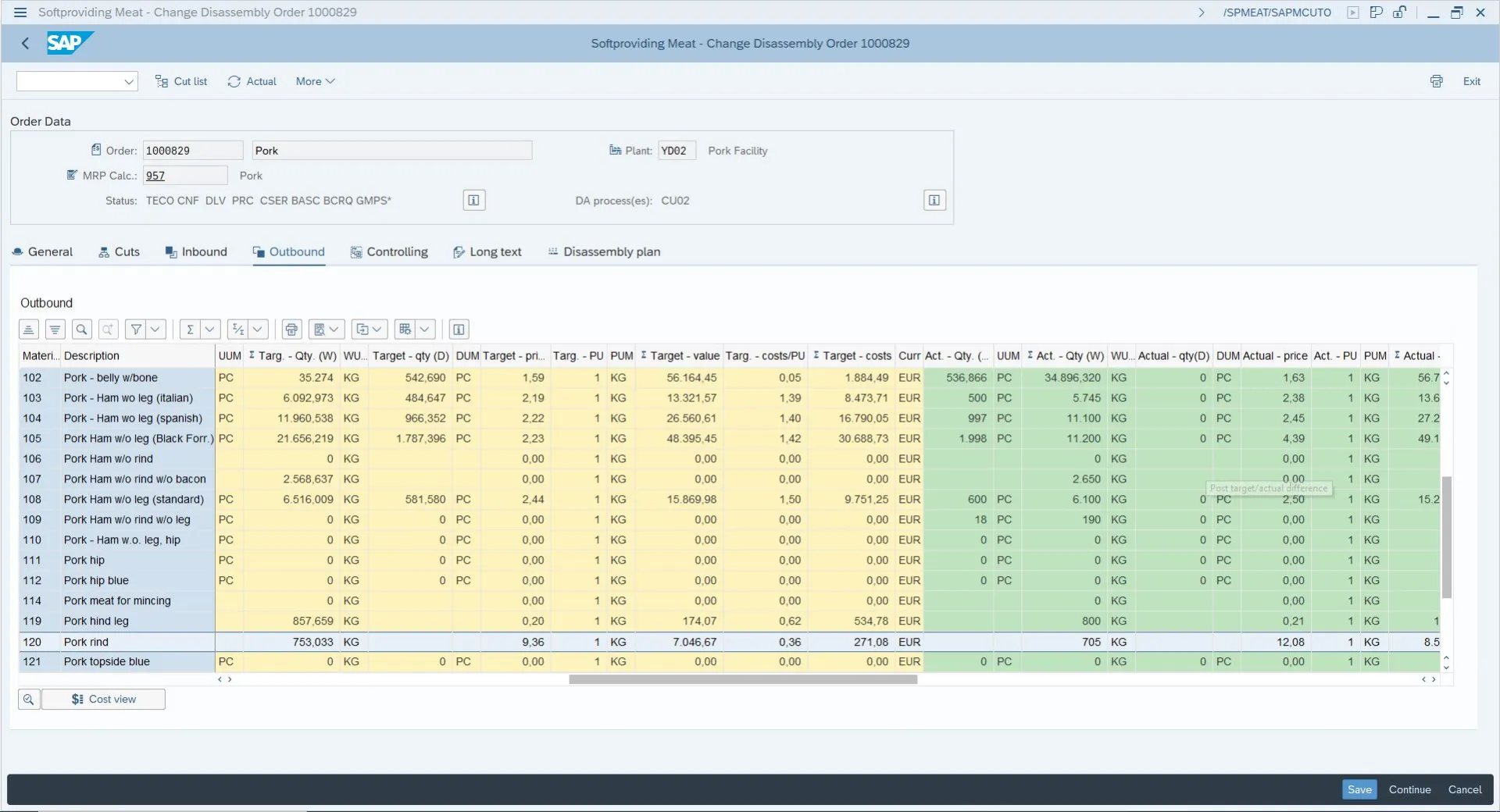Click the play icon beside /SPMEAT/SAPMCUTO

[x=1353, y=12]
